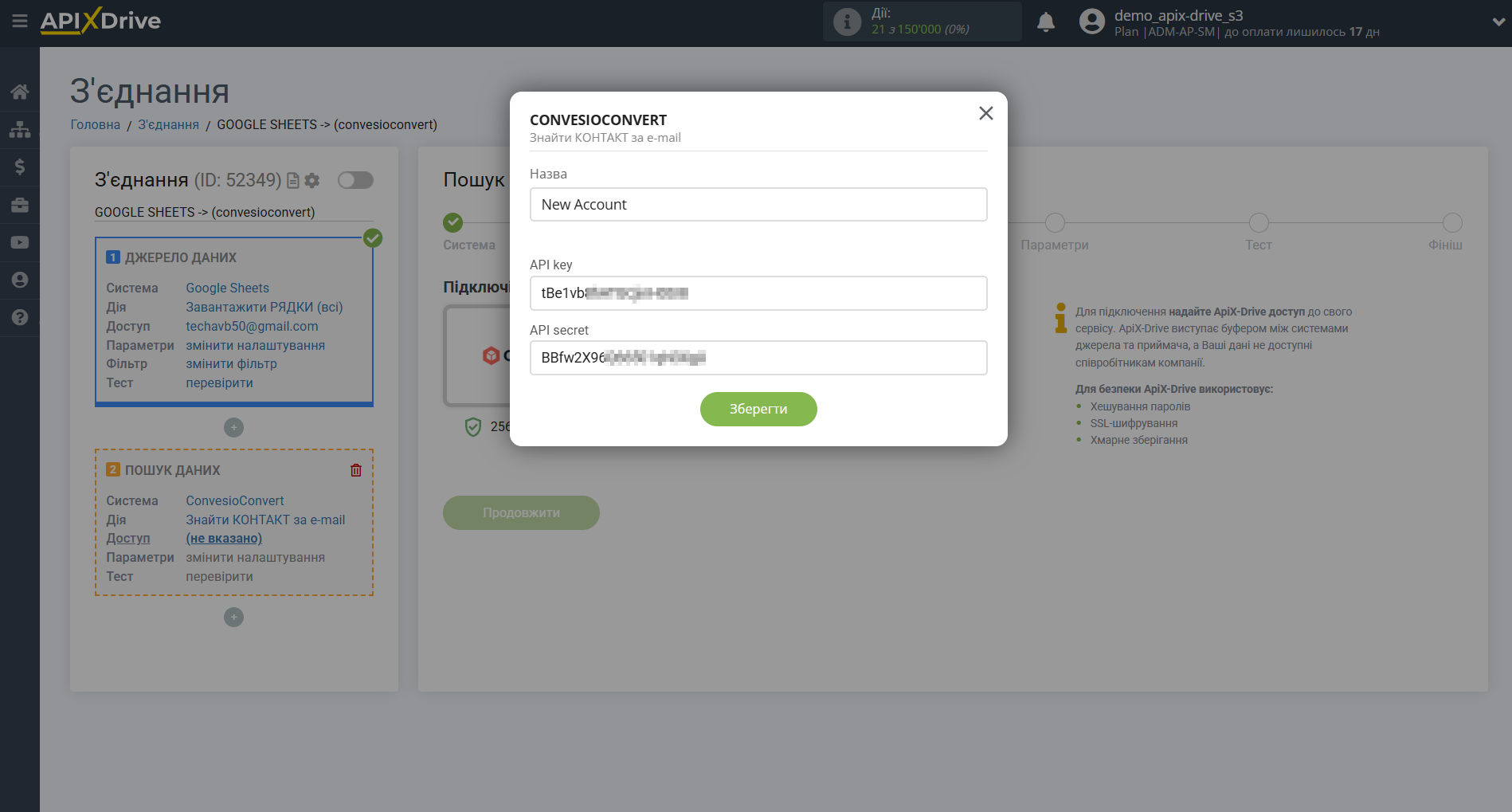Expand the user account dropdown arrow
Image resolution: width=1512 pixels, height=812 pixels.
(x=1498, y=22)
